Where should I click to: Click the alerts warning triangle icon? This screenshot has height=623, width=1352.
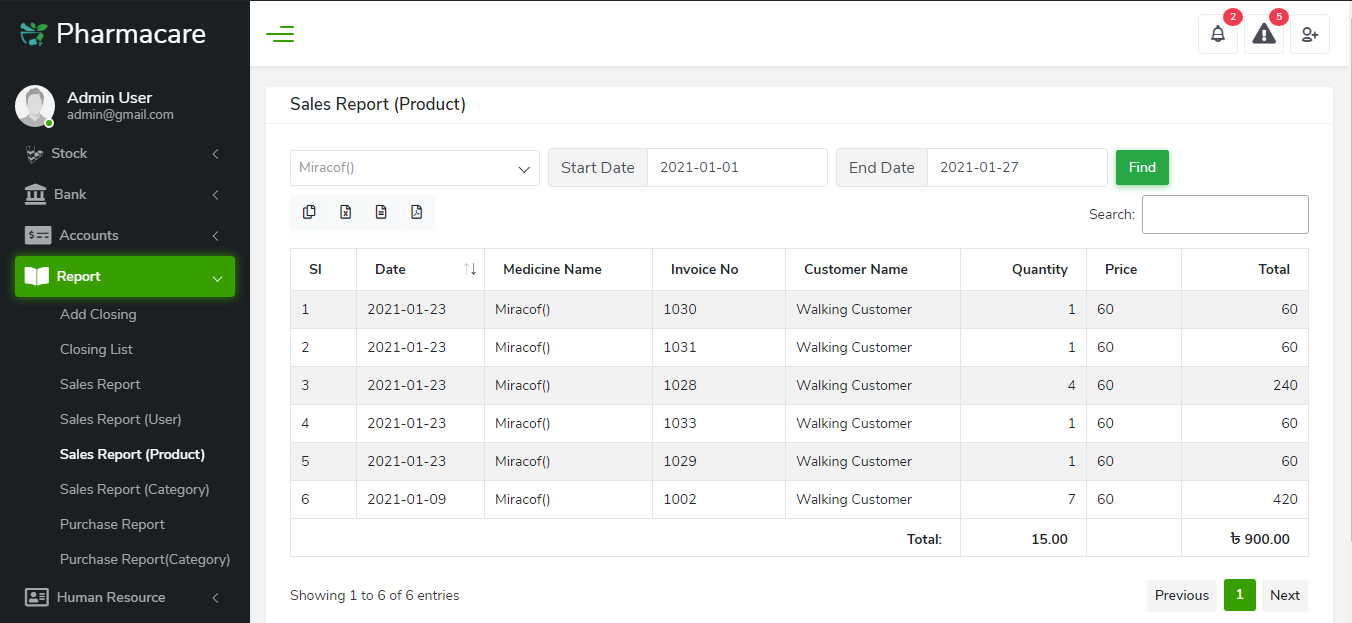tap(1263, 33)
